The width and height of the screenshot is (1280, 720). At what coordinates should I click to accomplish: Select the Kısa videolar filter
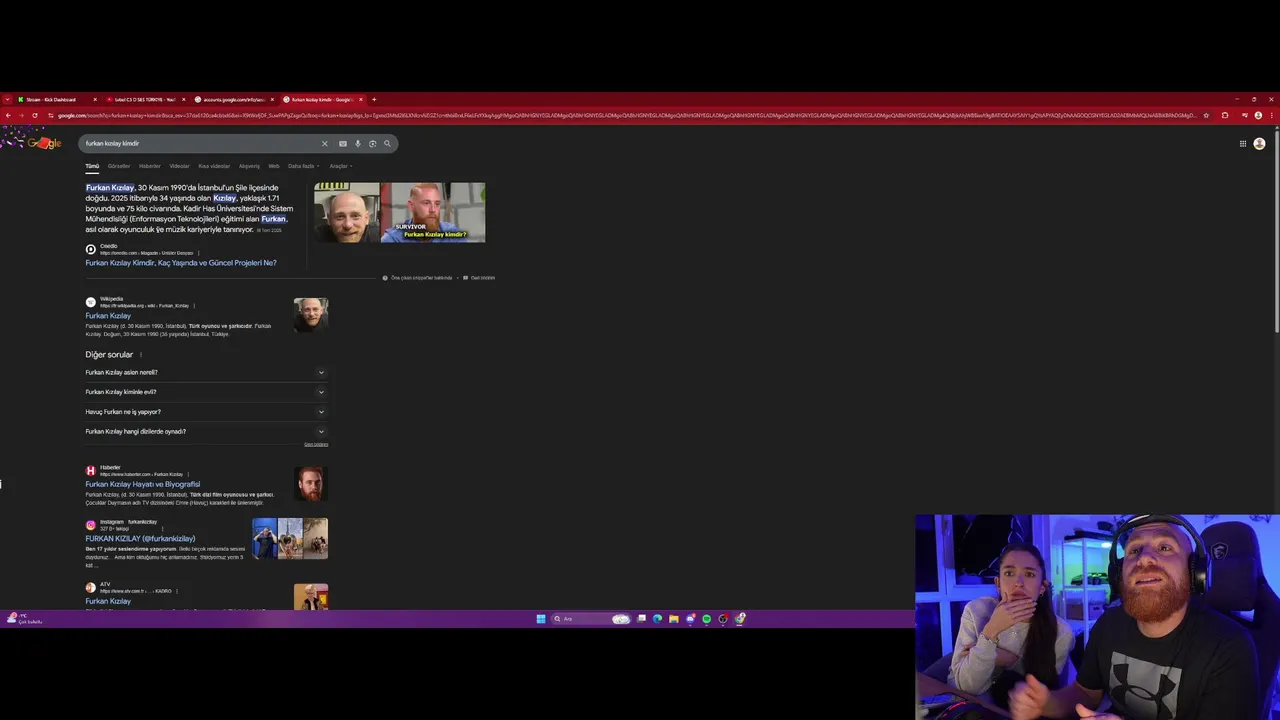pyautogui.click(x=214, y=166)
